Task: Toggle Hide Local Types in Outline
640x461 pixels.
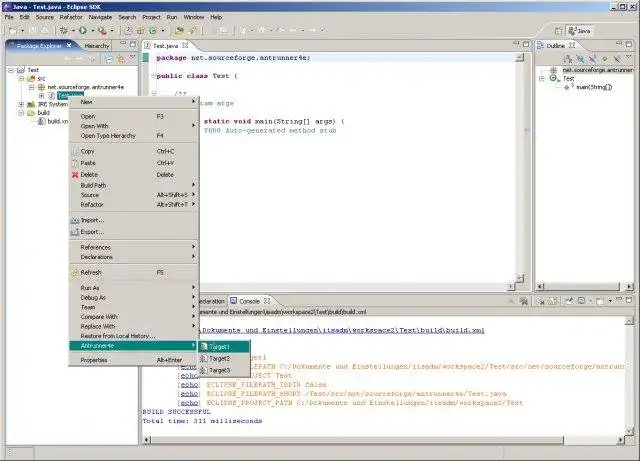Action: click(617, 59)
